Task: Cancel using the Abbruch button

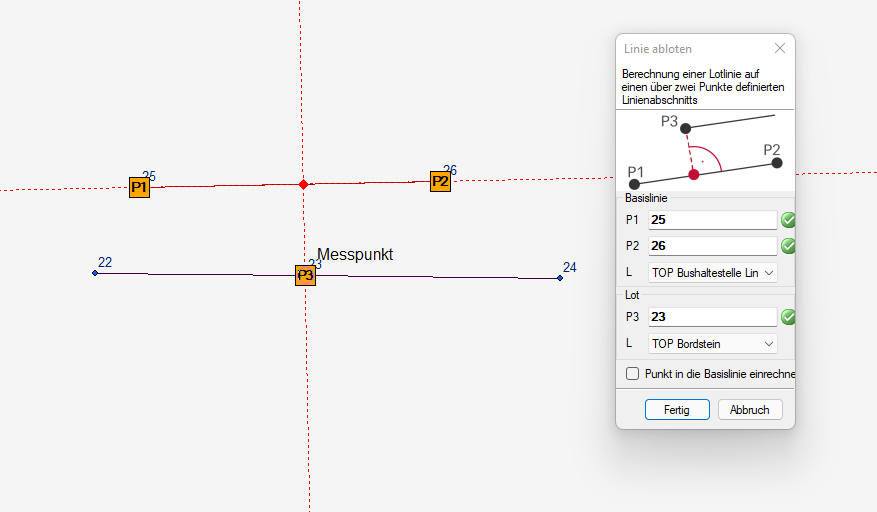Action: coord(750,410)
